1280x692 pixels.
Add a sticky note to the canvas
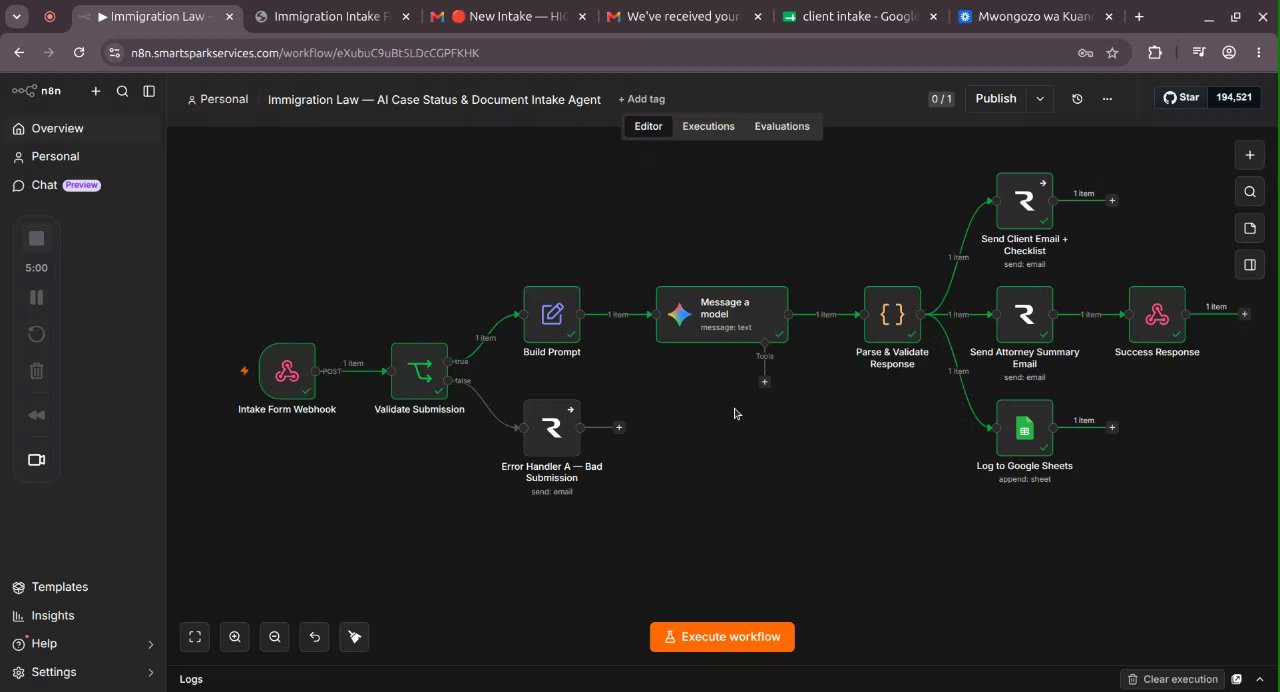point(1250,228)
